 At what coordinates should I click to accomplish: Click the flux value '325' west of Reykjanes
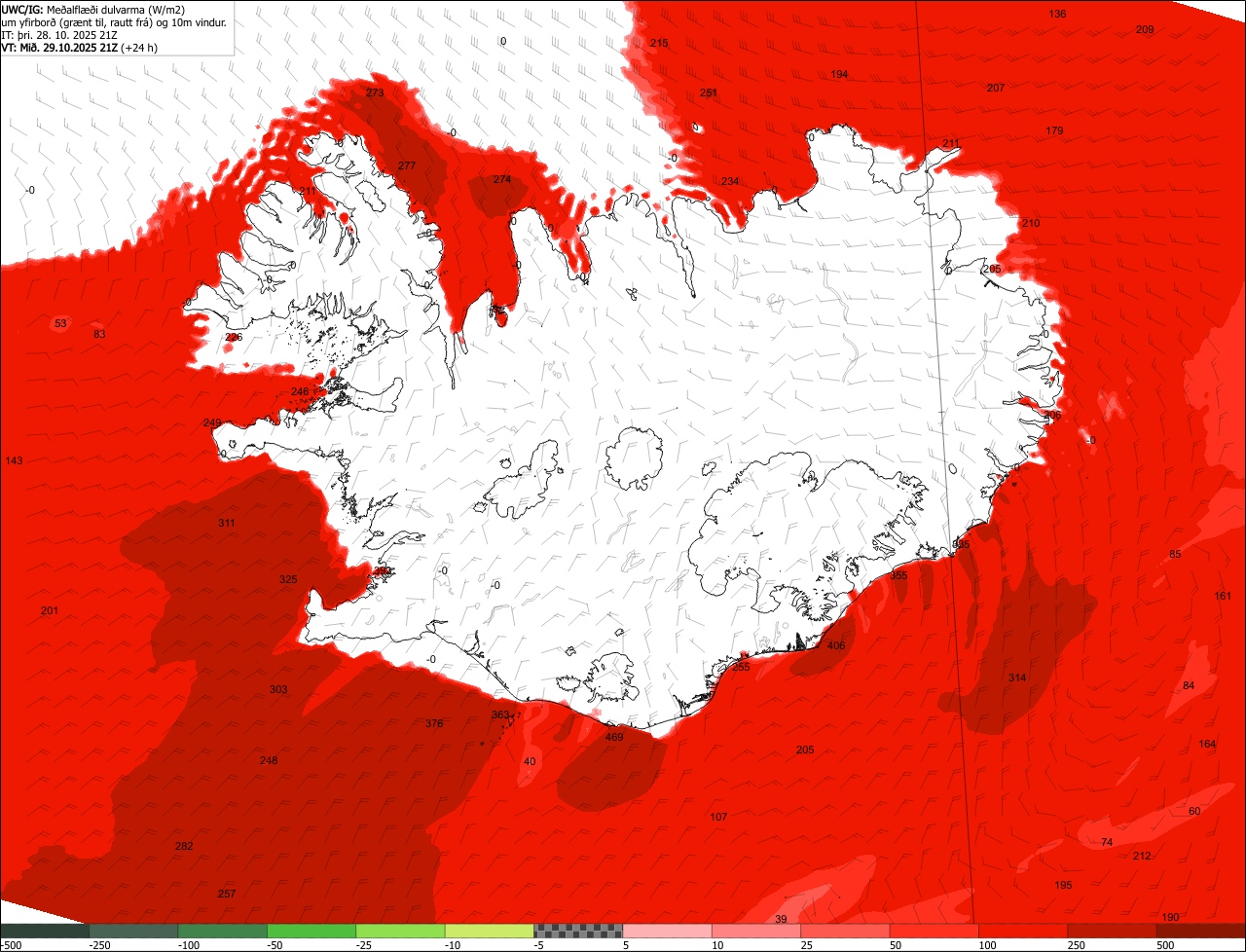pyautogui.click(x=288, y=579)
